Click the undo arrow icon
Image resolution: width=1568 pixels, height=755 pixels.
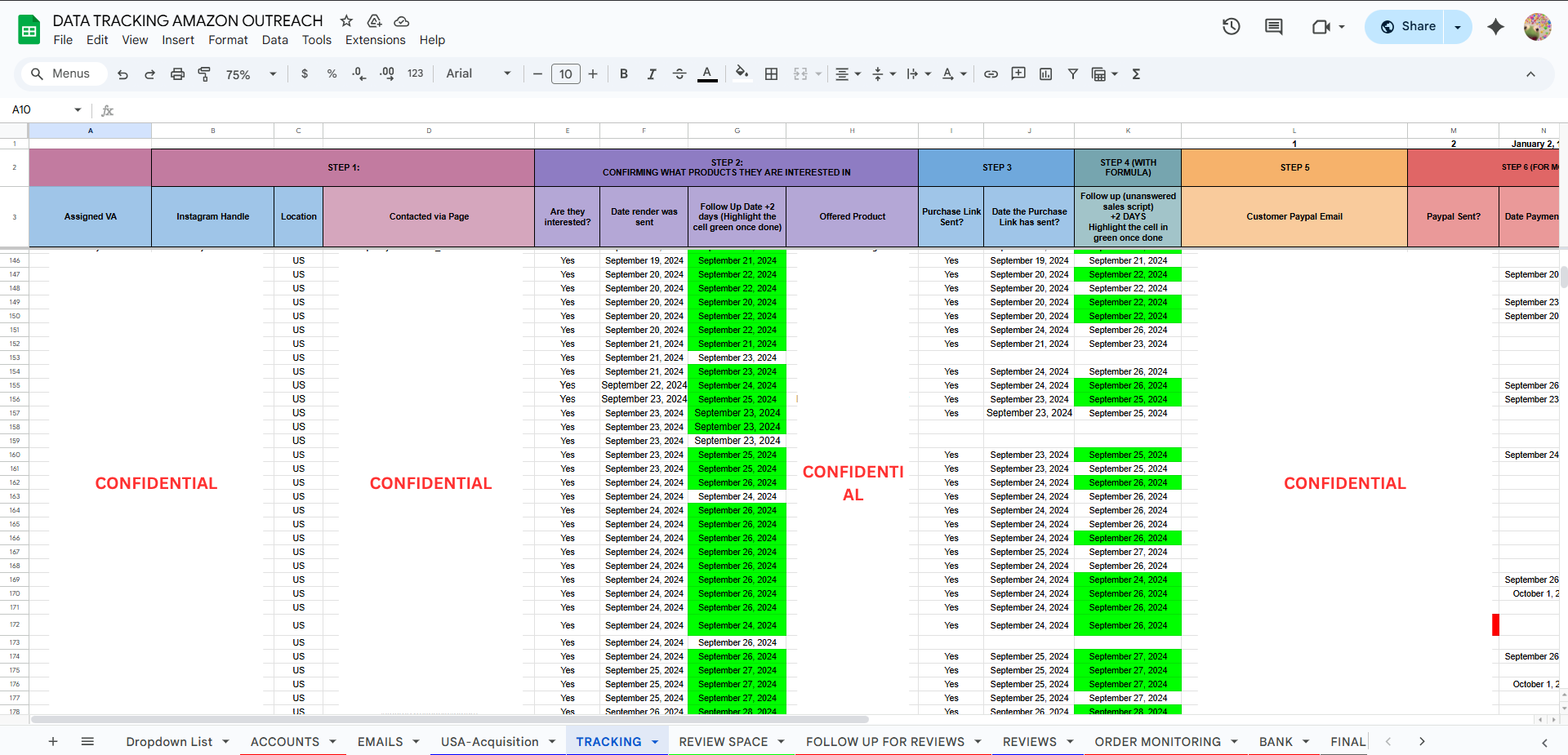tap(122, 74)
